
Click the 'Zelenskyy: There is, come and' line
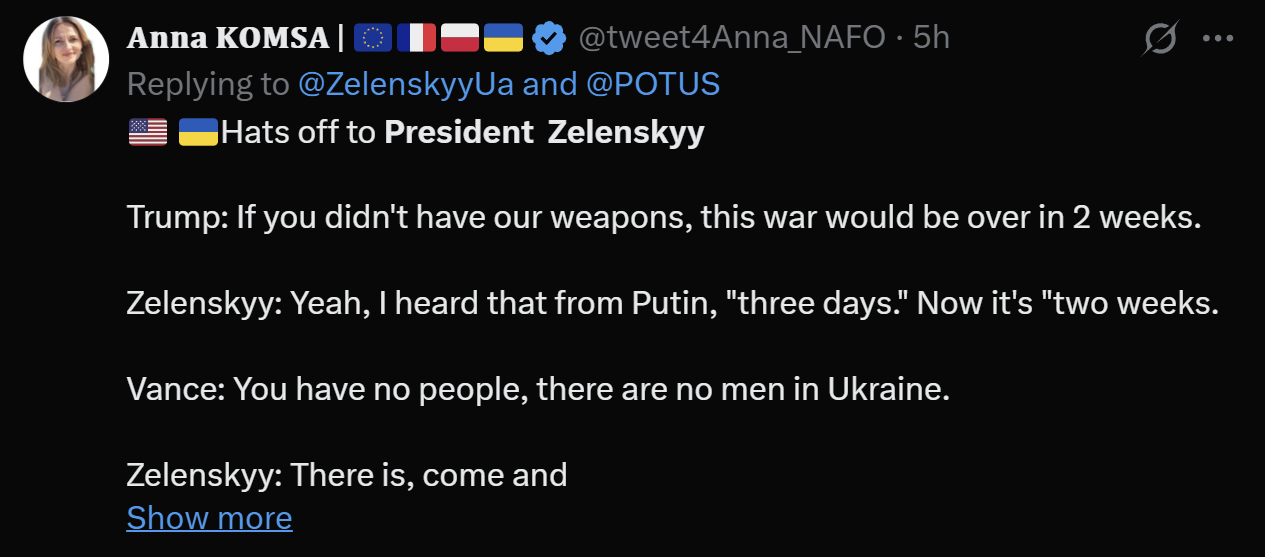pos(346,474)
